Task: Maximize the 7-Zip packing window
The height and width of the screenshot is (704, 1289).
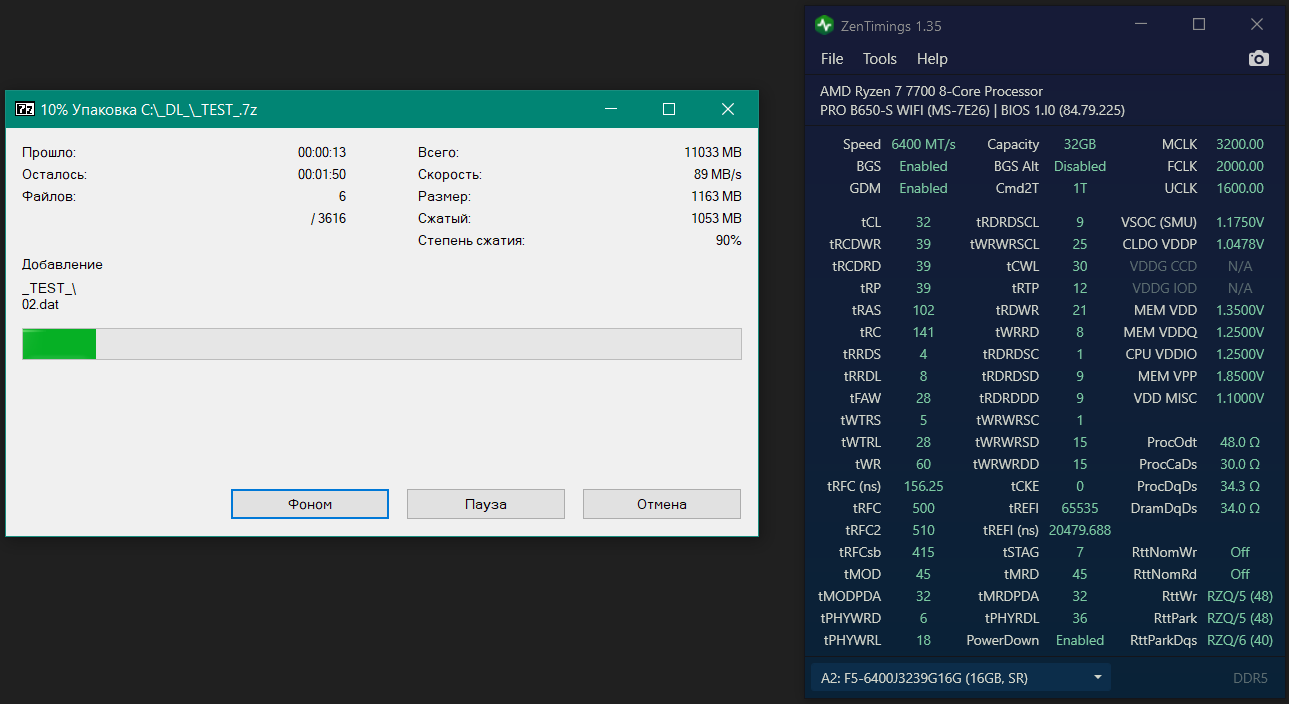Action: click(x=669, y=109)
